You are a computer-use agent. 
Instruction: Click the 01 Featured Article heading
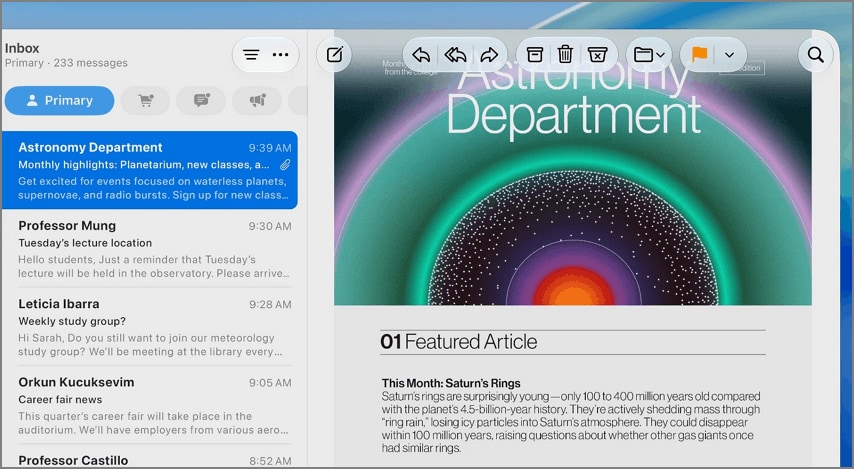(x=459, y=342)
